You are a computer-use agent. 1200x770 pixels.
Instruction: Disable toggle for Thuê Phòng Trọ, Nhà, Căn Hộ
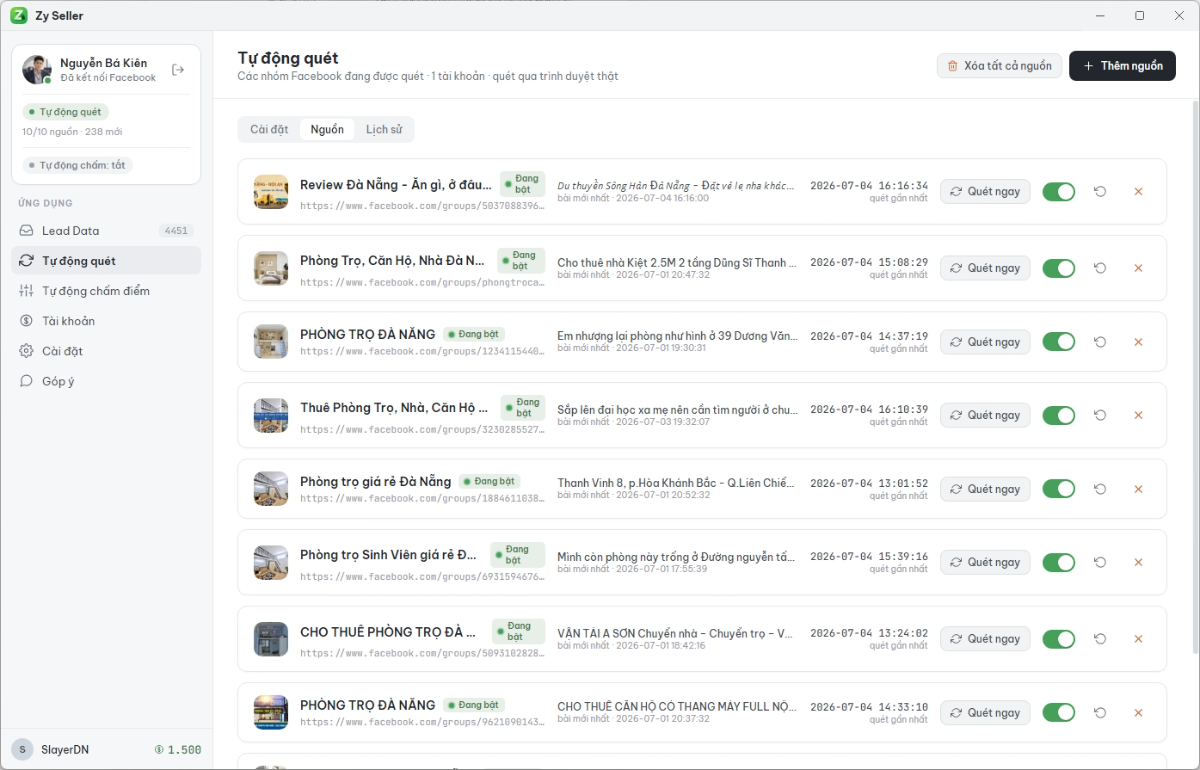[x=1059, y=415]
